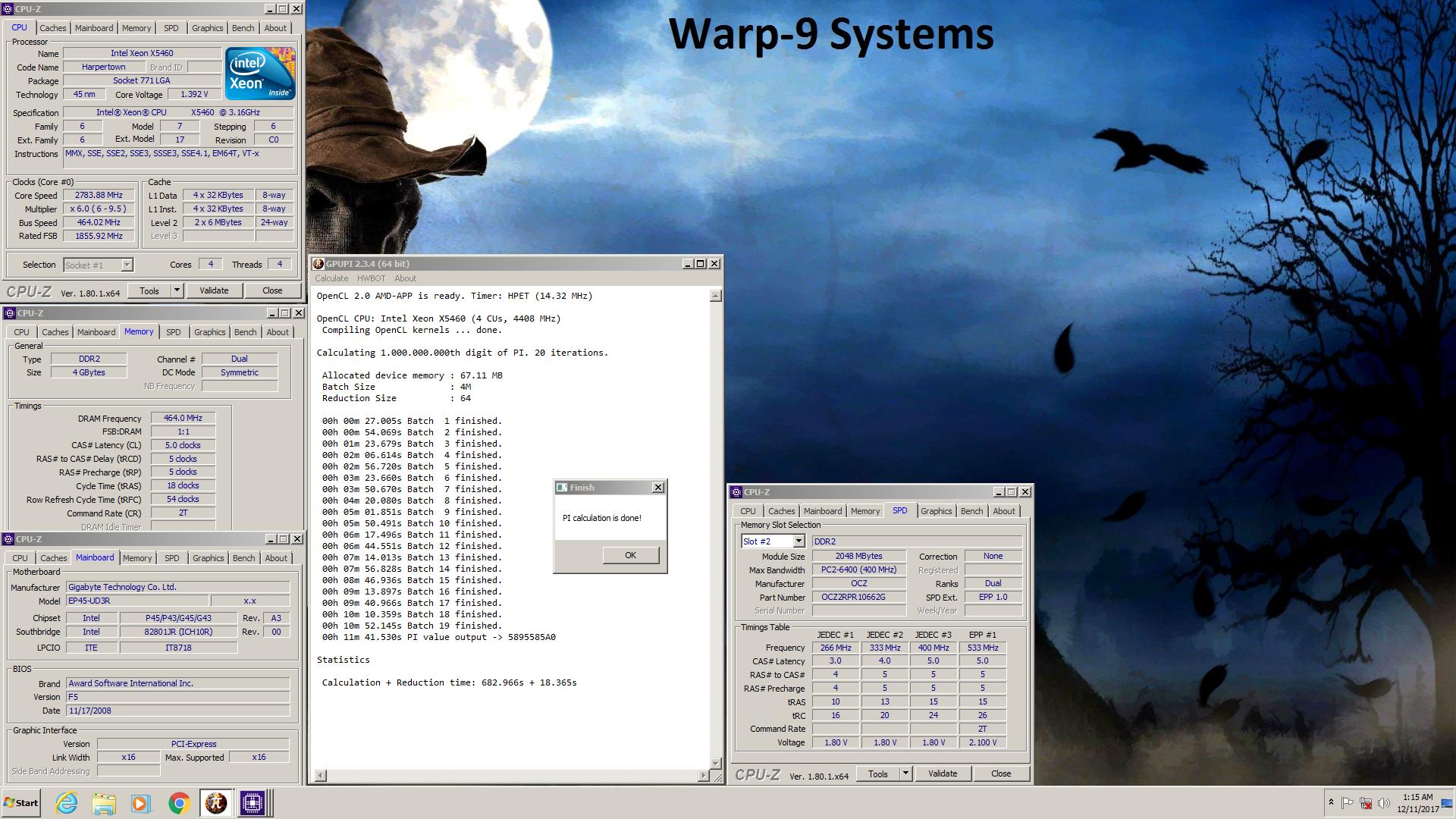Click the SPD CPU-Z window title icon
The height and width of the screenshot is (819, 1456).
(x=736, y=492)
